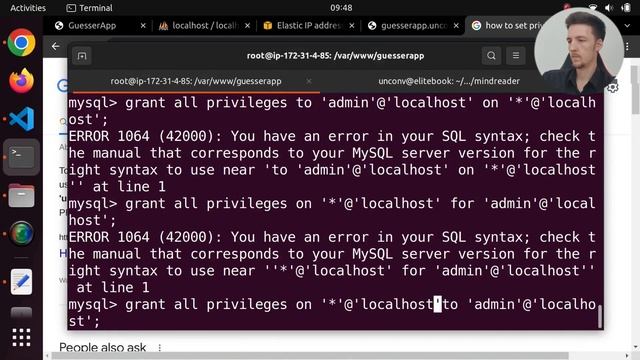The width and height of the screenshot is (640, 360).
Task: Click the terminal vertical scrollbar
Action: pyautogui.click(x=600, y=317)
